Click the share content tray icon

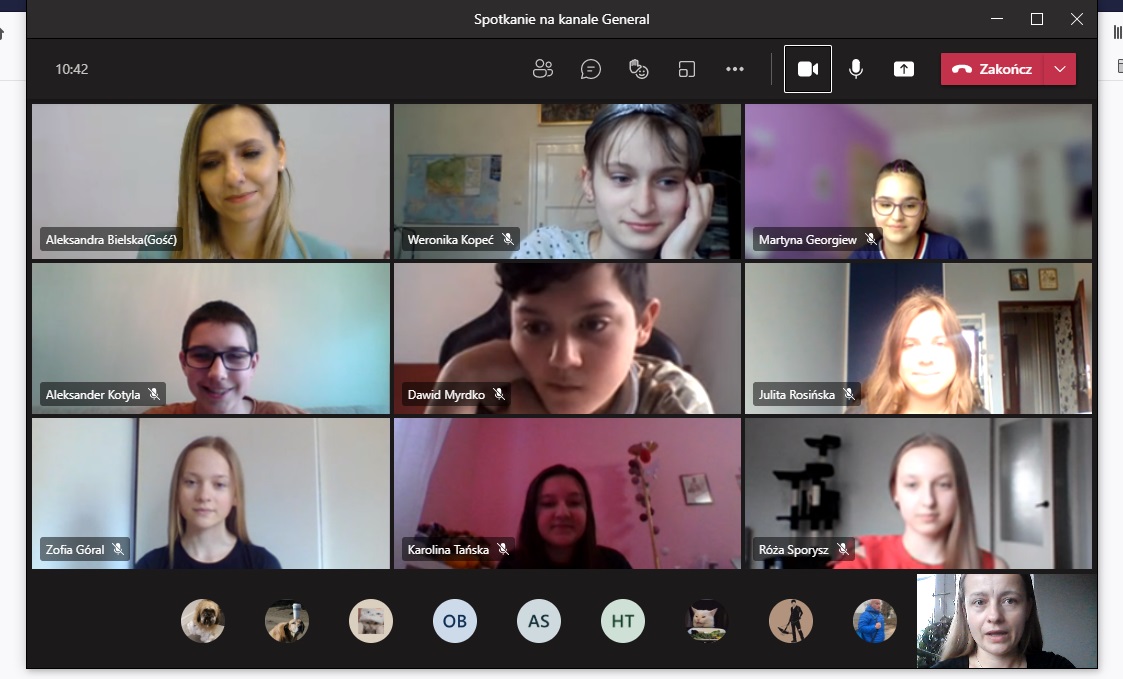(904, 69)
